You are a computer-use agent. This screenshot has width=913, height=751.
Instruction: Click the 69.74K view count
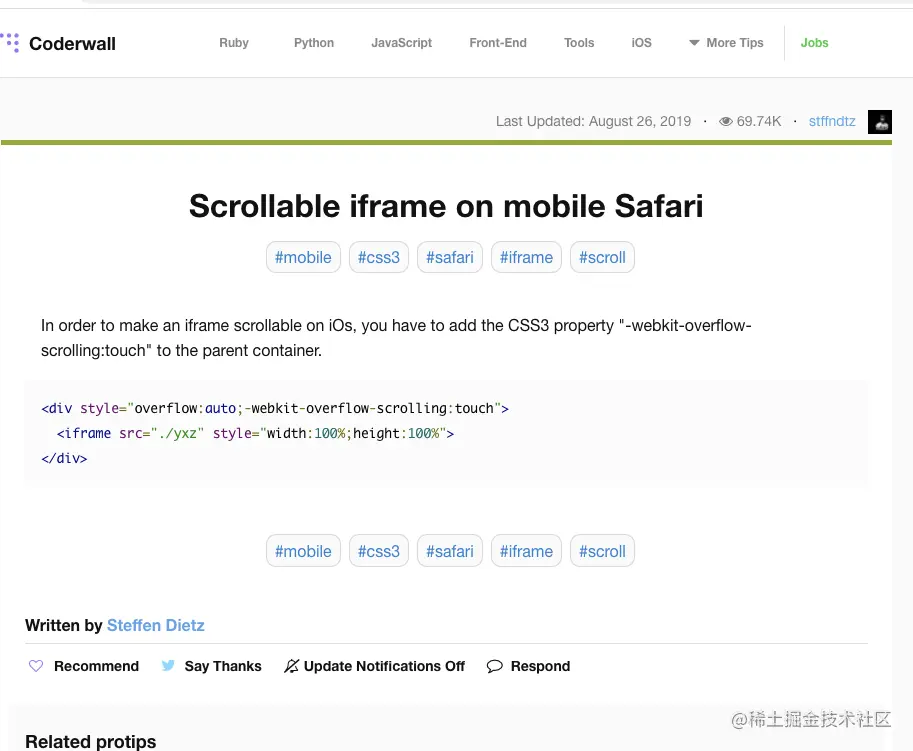point(759,121)
